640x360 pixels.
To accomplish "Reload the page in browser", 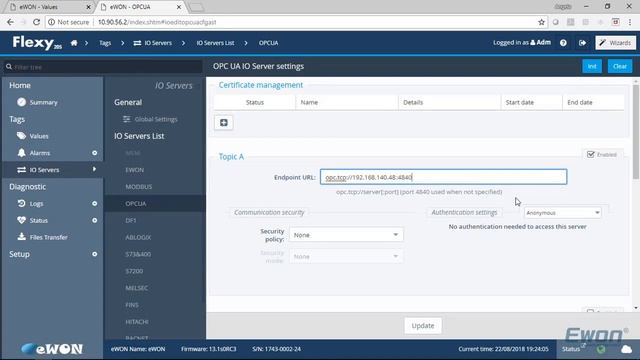I will (36, 22).
